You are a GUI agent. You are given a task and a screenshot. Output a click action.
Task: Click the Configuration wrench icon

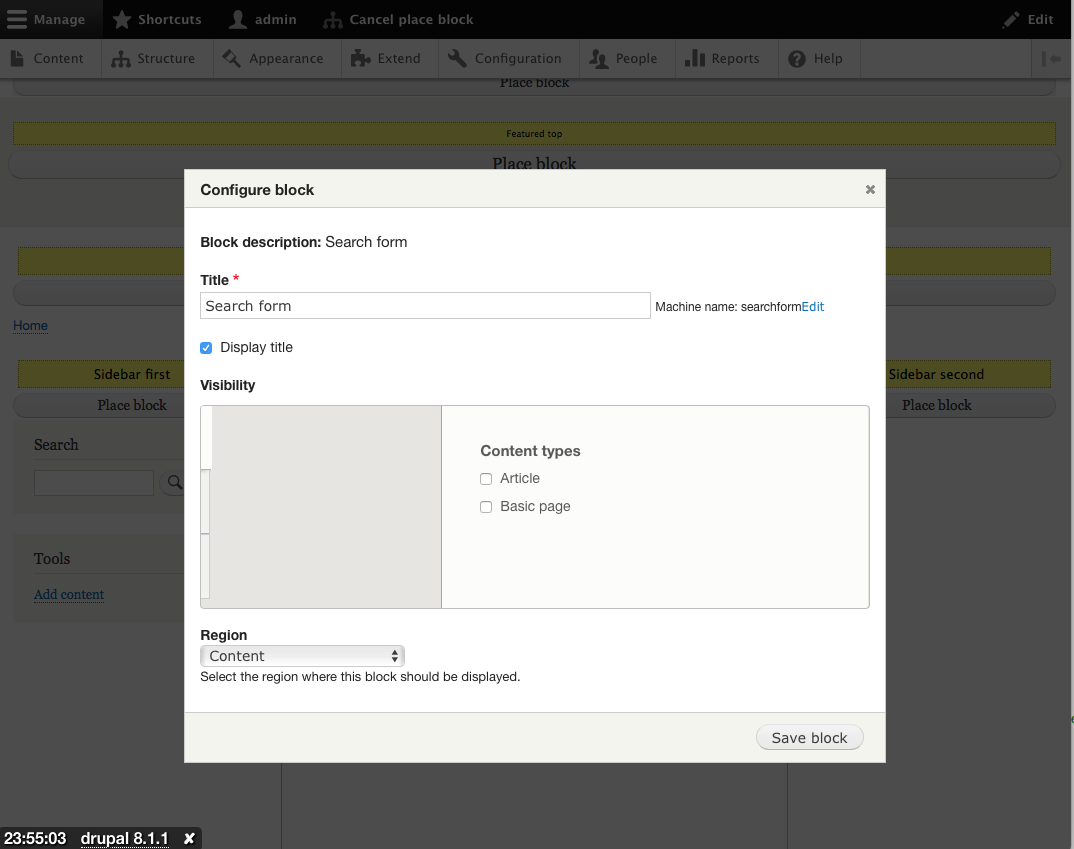pyautogui.click(x=457, y=58)
